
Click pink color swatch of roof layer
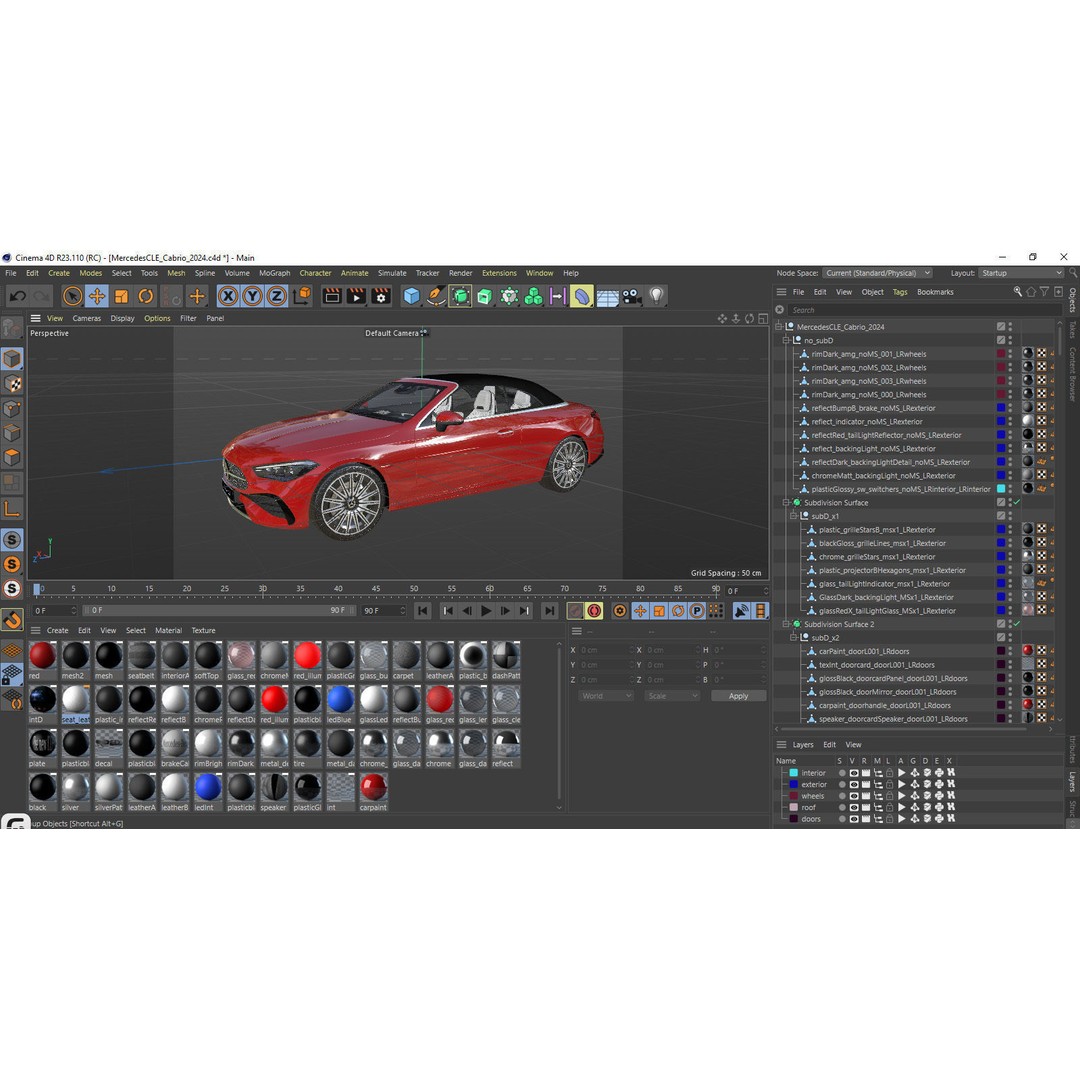(793, 807)
